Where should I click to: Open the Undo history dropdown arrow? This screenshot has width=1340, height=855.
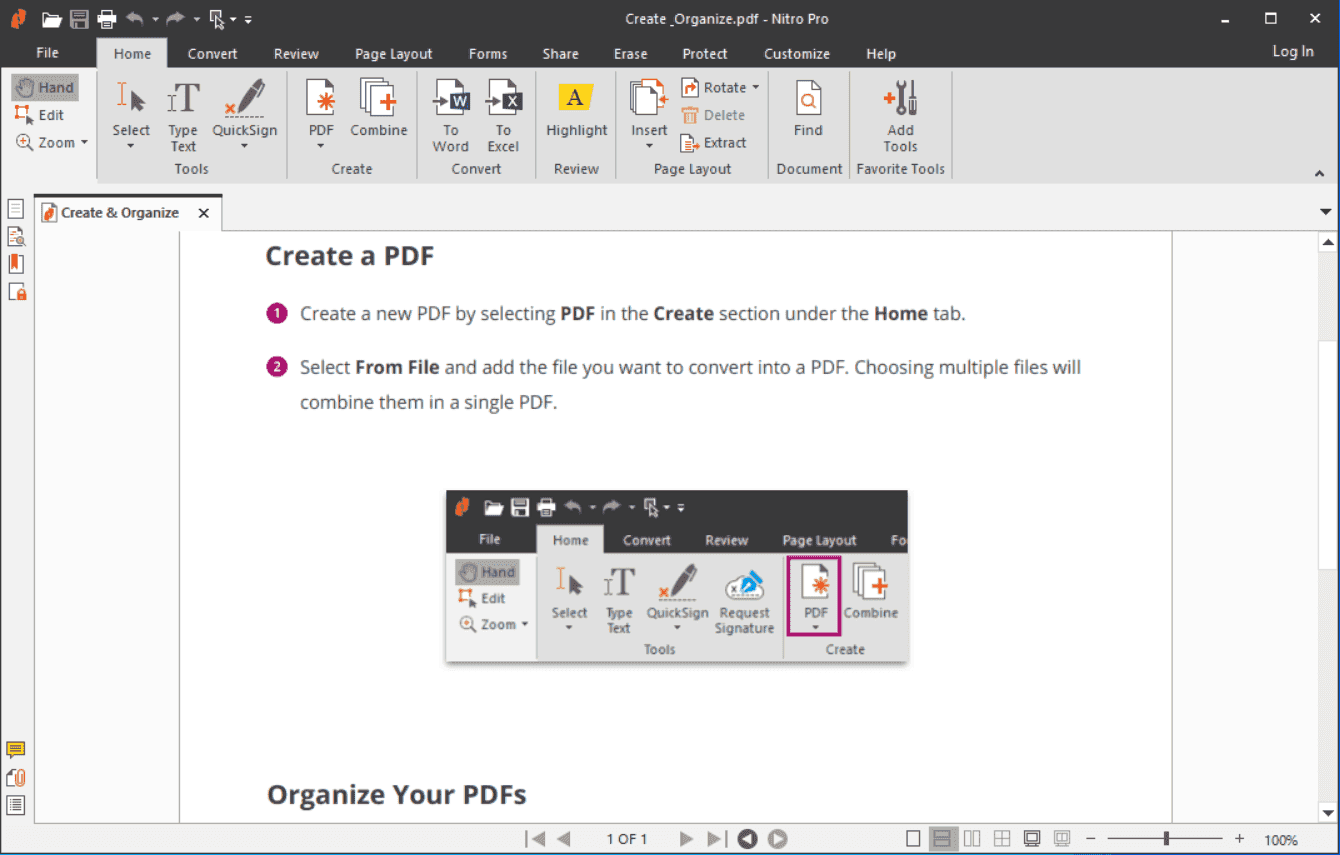155,19
